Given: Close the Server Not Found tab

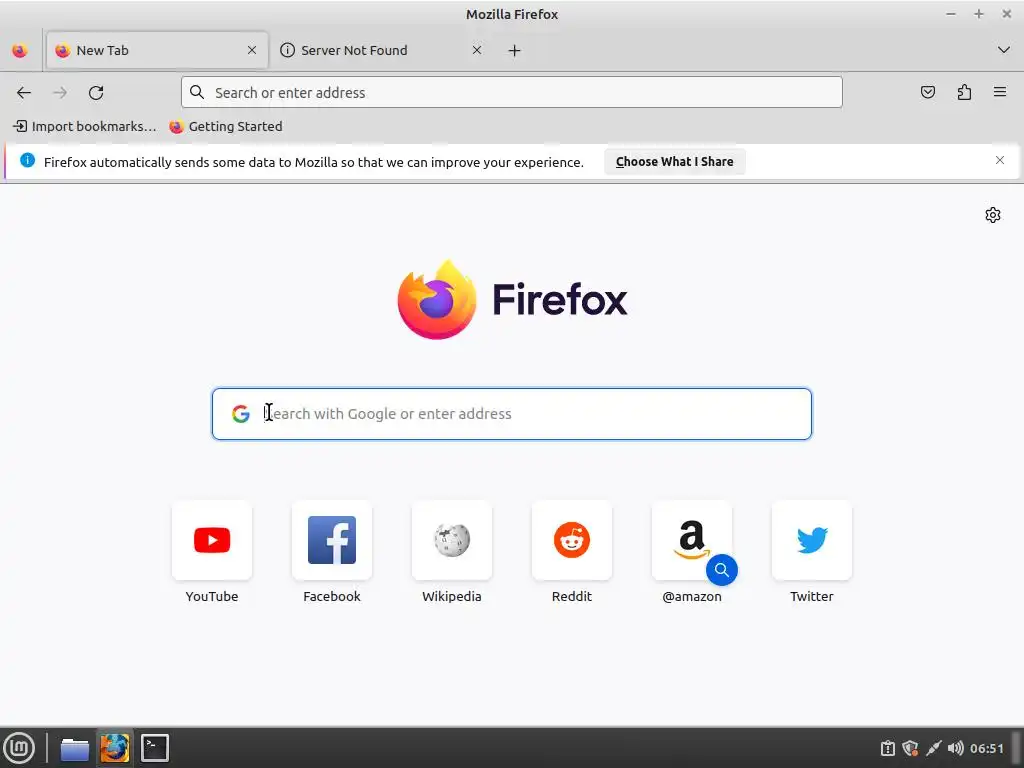Looking at the screenshot, I should point(477,50).
